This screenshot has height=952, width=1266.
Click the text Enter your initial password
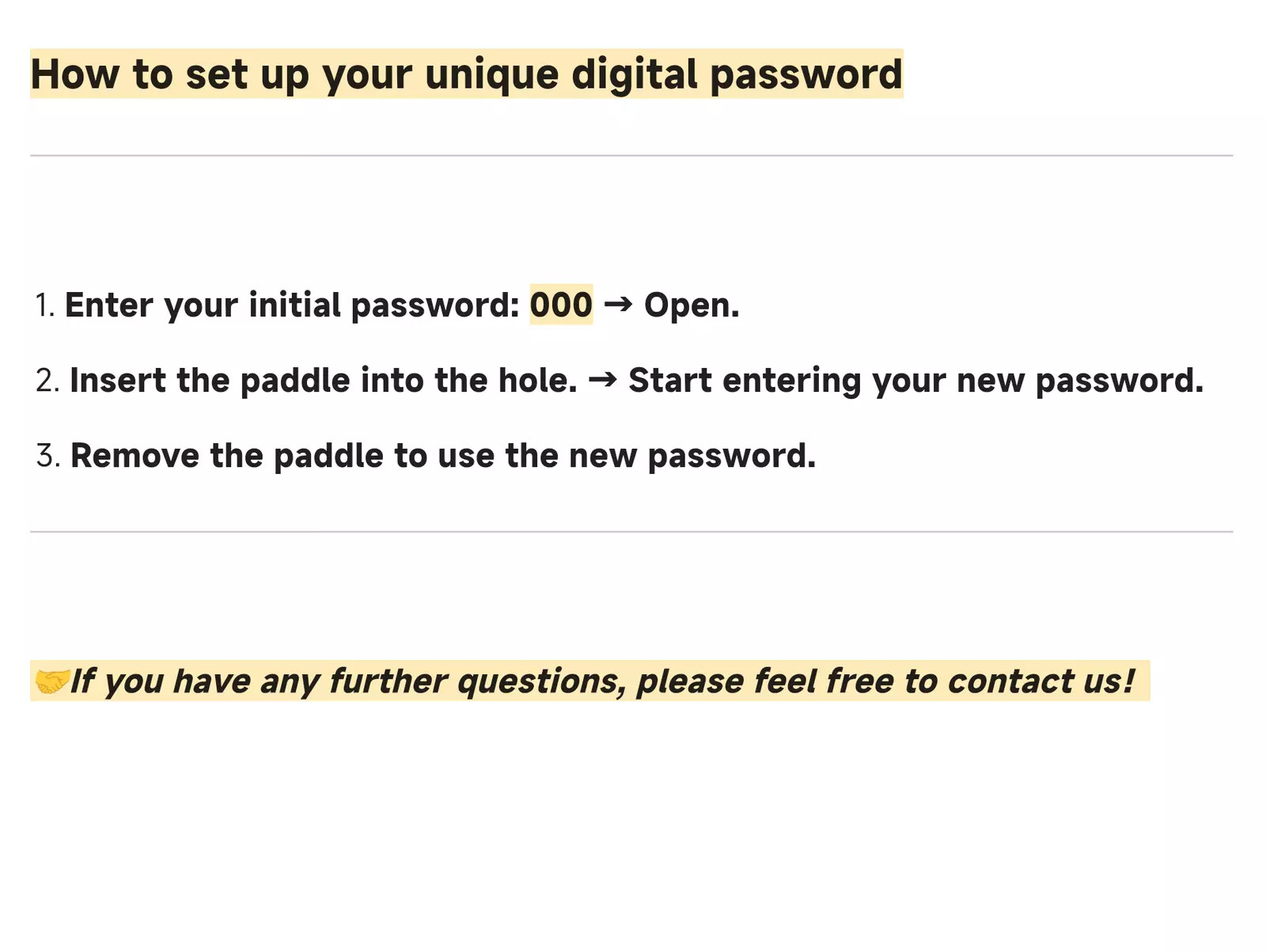point(291,305)
